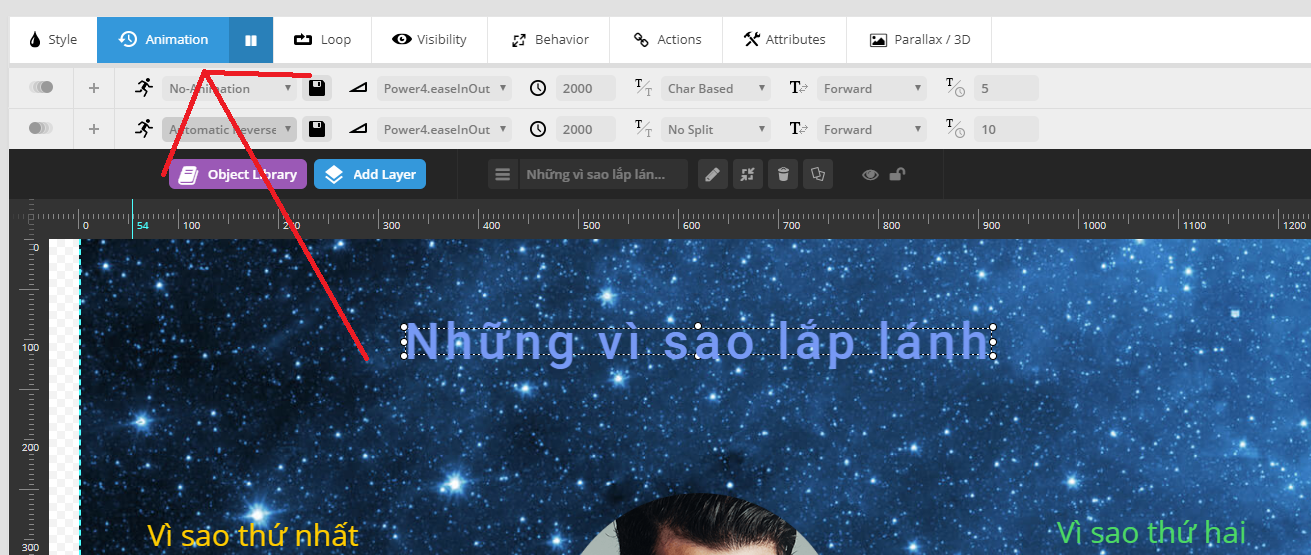Open the Visibility tab
The width and height of the screenshot is (1311, 555).
pyautogui.click(x=429, y=40)
